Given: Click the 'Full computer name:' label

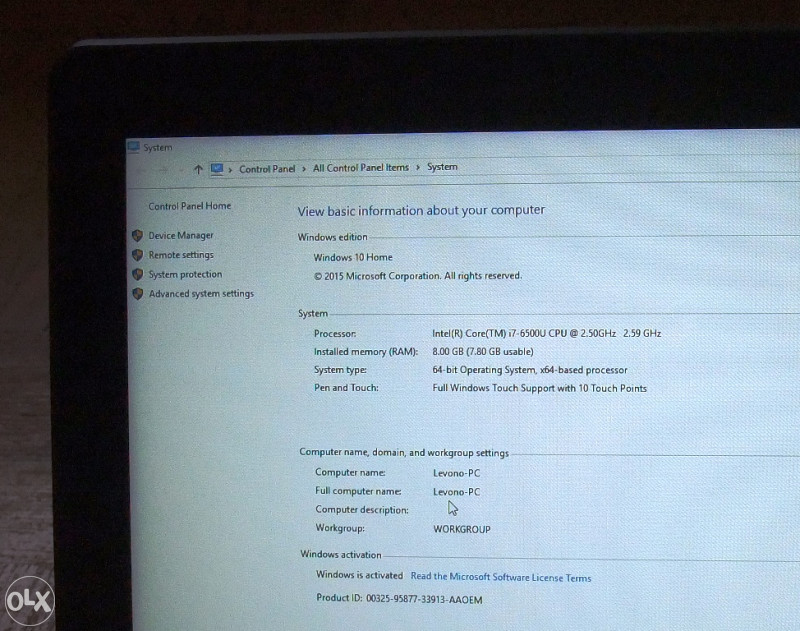Looking at the screenshot, I should [358, 491].
